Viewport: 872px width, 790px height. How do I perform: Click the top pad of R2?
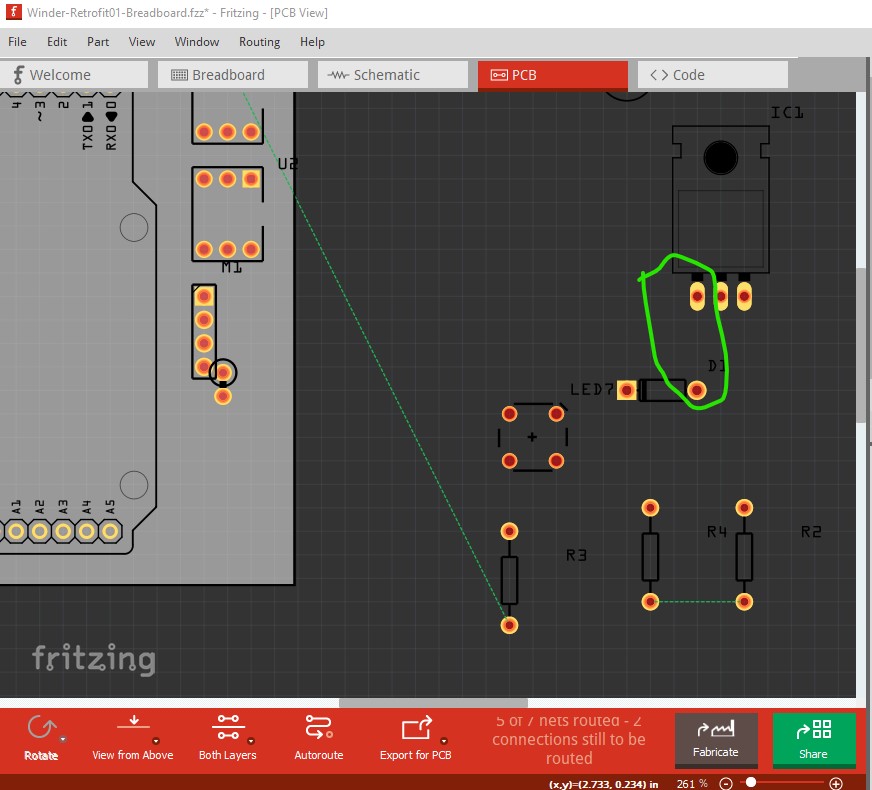pyautogui.click(x=744, y=508)
